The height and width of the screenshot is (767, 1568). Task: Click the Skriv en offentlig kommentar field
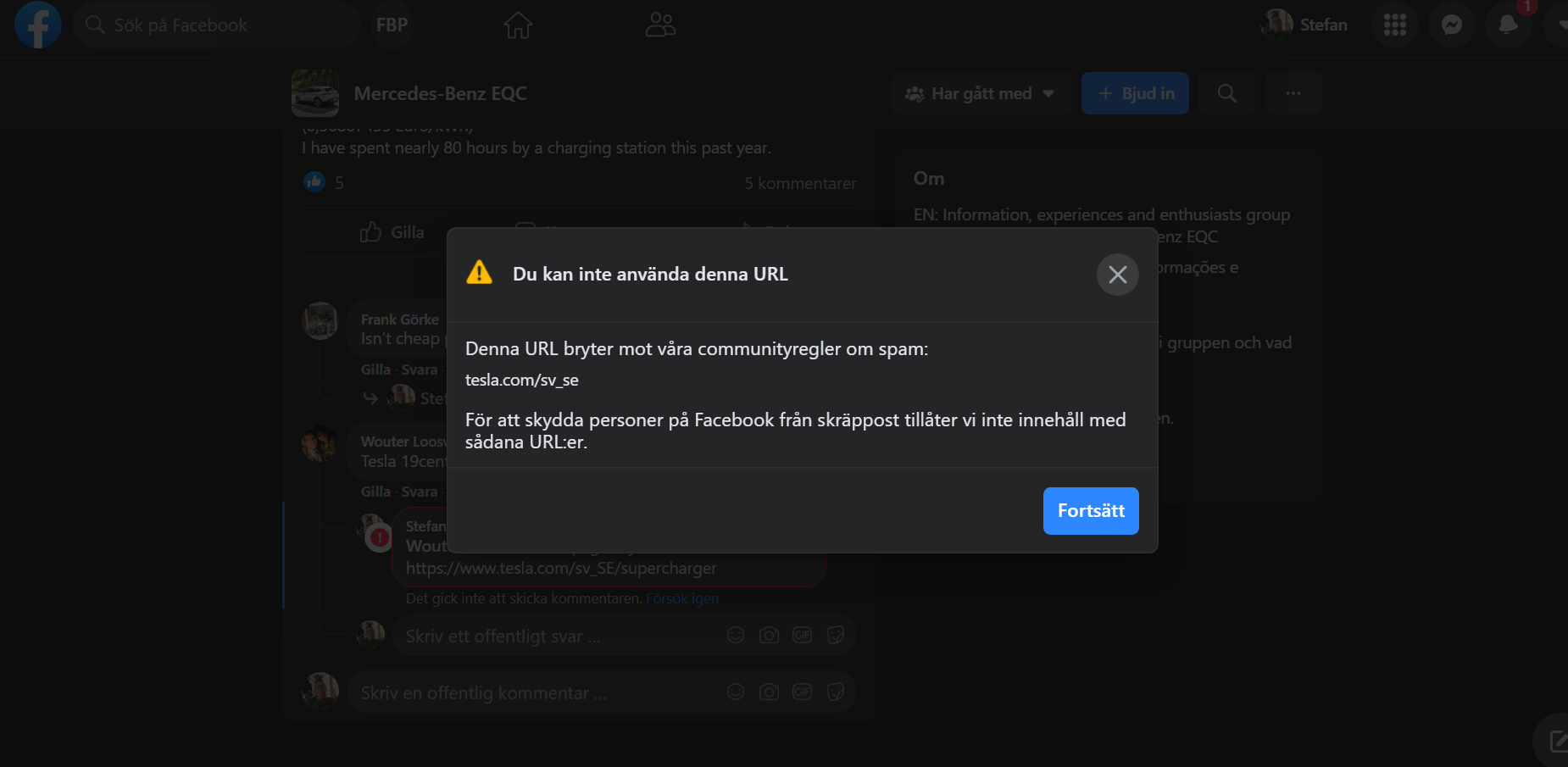(538, 692)
